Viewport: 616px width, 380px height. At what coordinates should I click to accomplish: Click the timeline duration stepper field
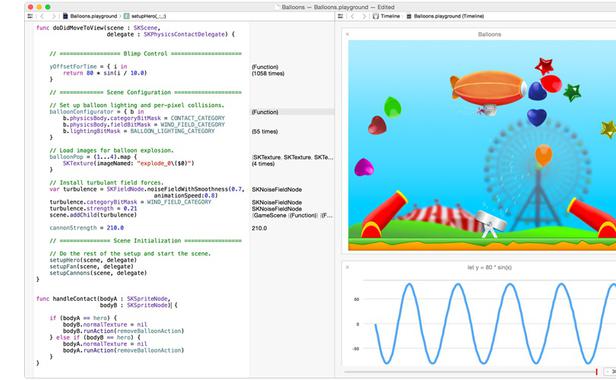click(610, 371)
